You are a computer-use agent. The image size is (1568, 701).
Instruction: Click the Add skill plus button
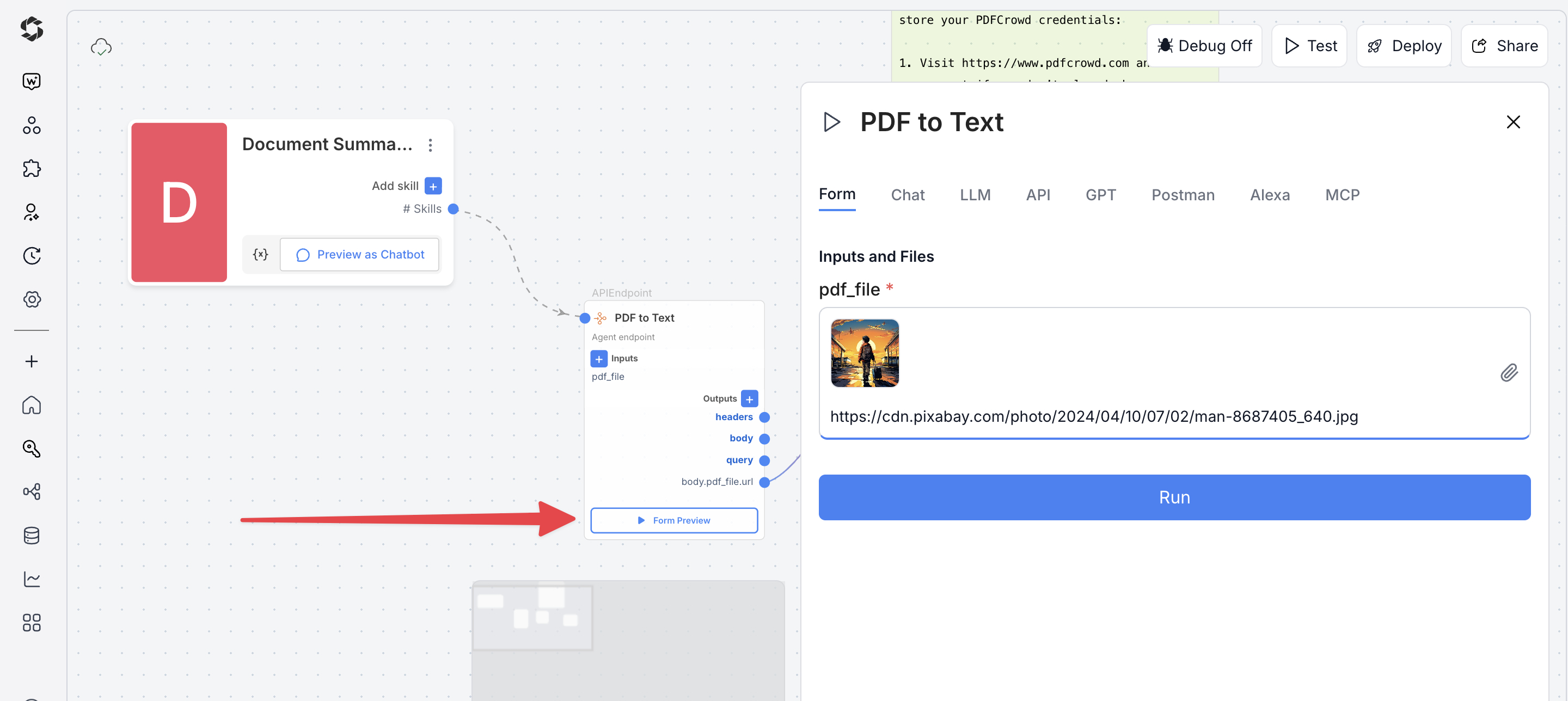click(433, 186)
